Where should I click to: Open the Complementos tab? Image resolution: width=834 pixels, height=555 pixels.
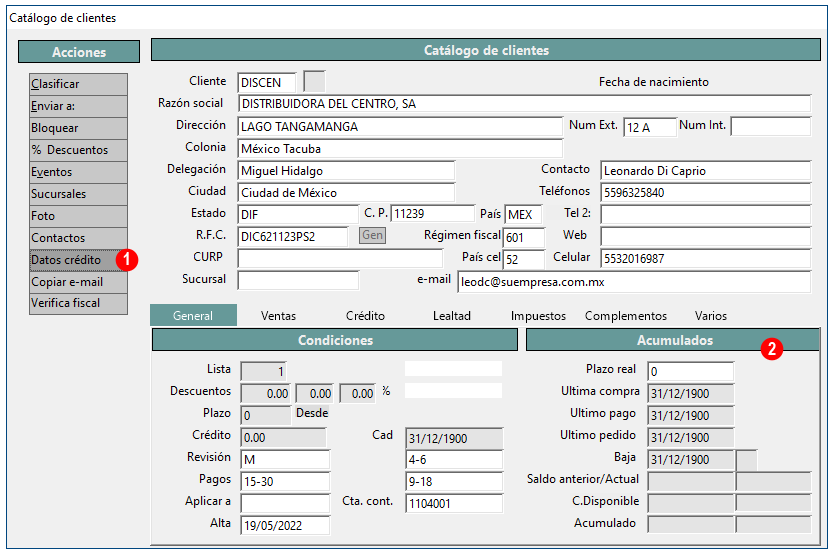click(626, 316)
